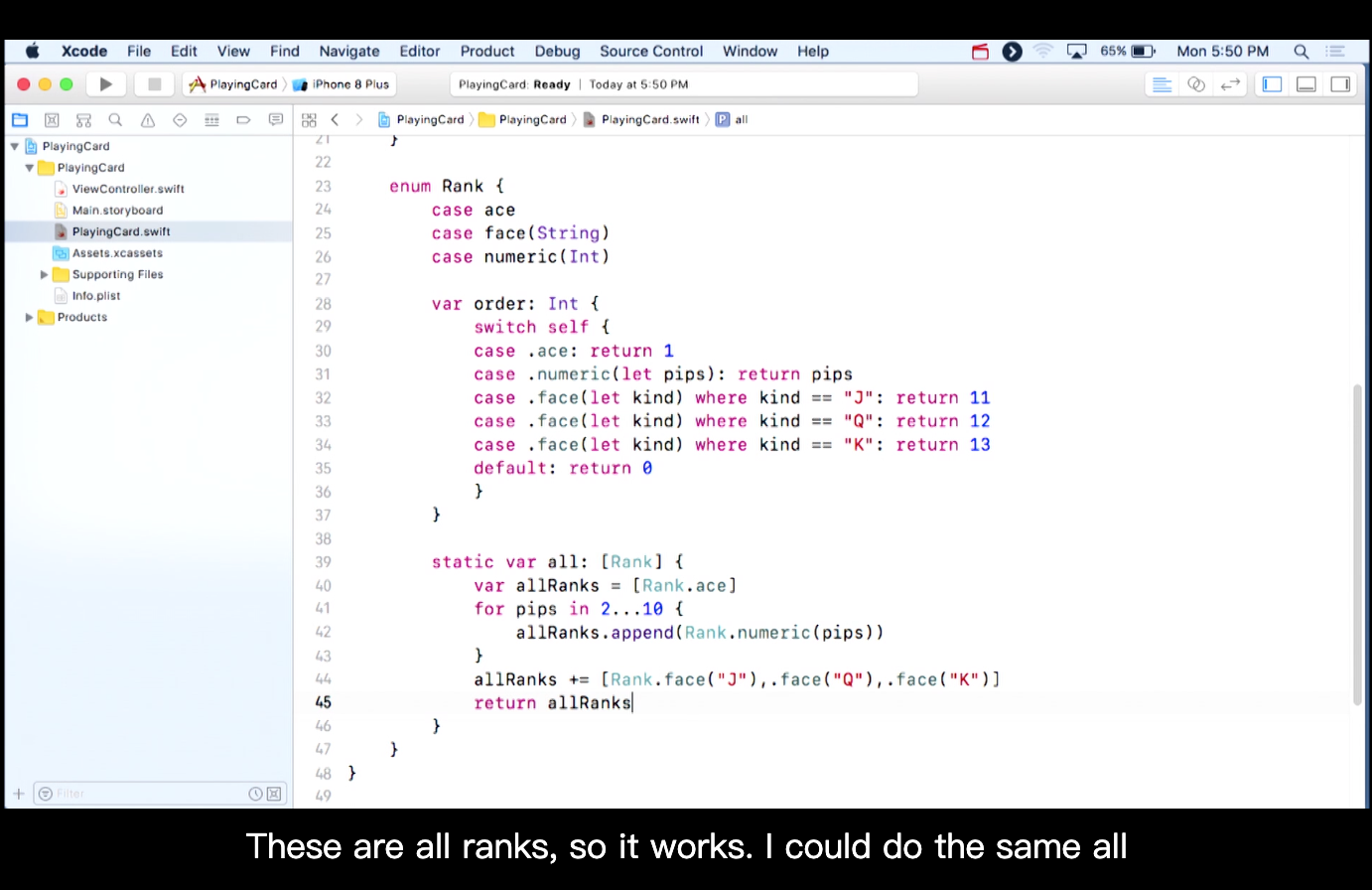Image resolution: width=1372 pixels, height=890 pixels.
Task: Click 'default: return 0' in the code
Action: pyautogui.click(x=563, y=469)
